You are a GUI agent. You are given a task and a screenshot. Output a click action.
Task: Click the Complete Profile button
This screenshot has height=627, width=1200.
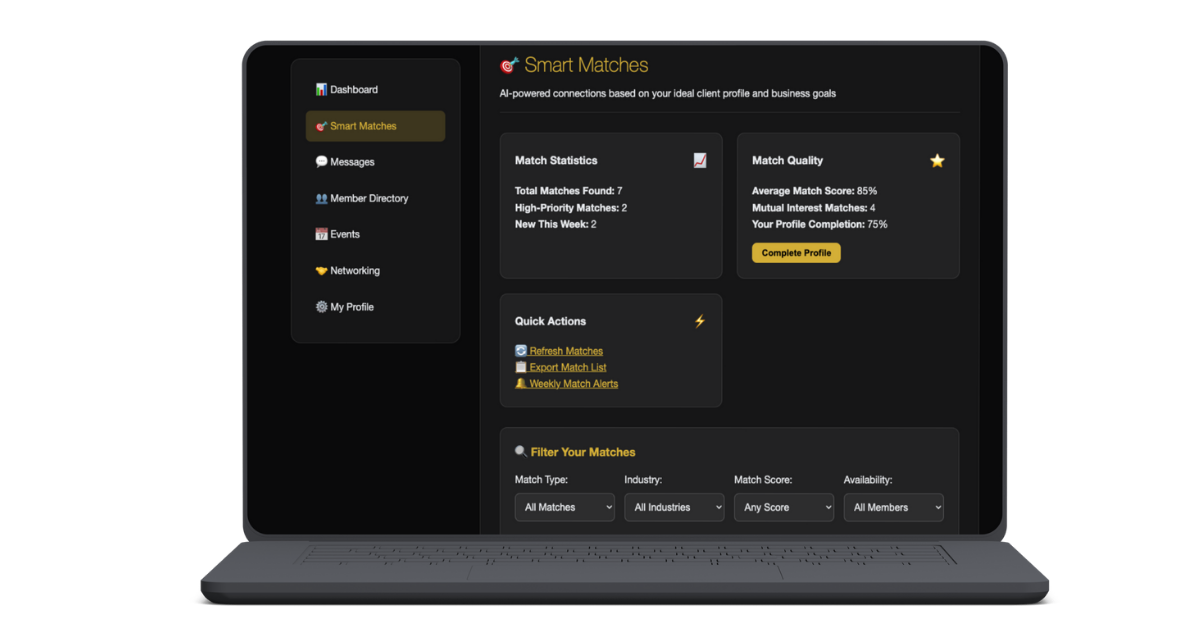click(x=795, y=252)
